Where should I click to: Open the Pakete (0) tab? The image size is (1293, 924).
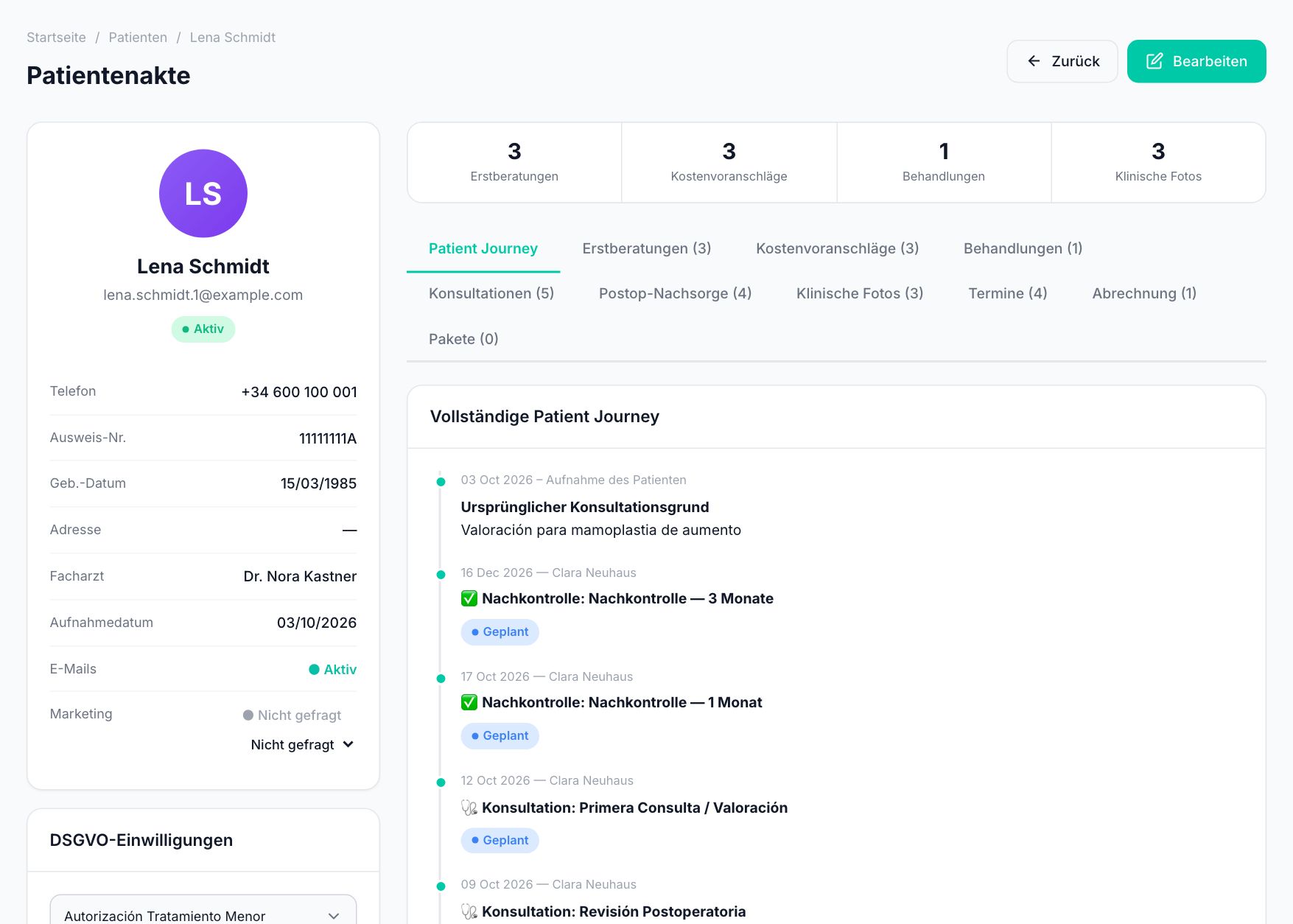point(463,339)
